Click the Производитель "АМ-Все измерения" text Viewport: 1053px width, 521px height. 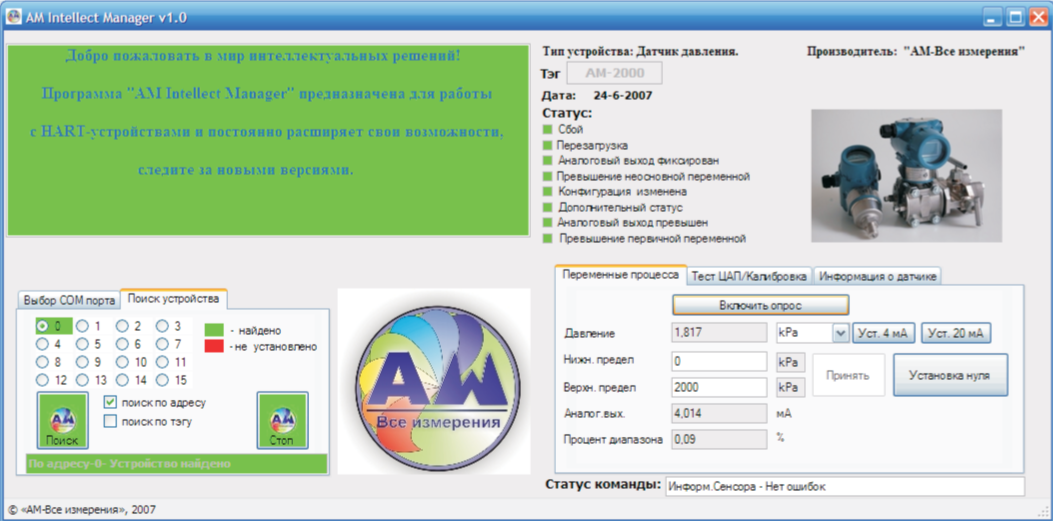(916, 51)
